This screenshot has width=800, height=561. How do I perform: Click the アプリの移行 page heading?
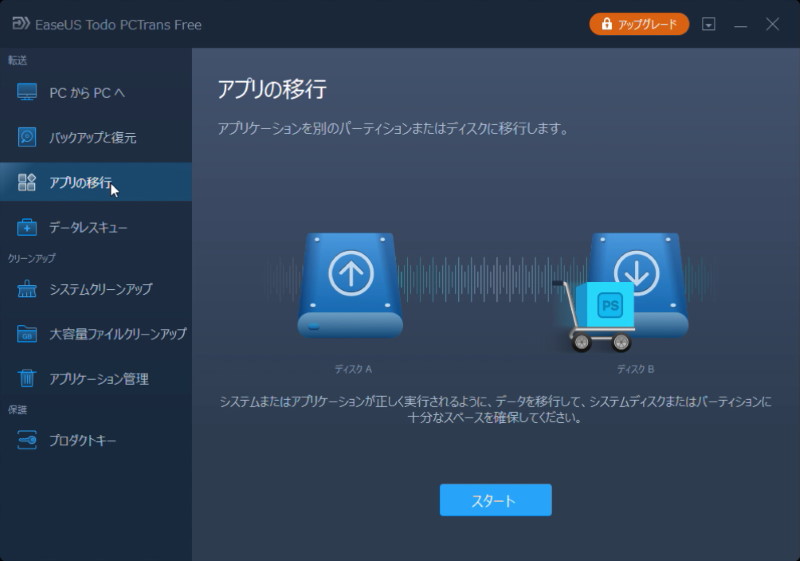click(x=272, y=89)
